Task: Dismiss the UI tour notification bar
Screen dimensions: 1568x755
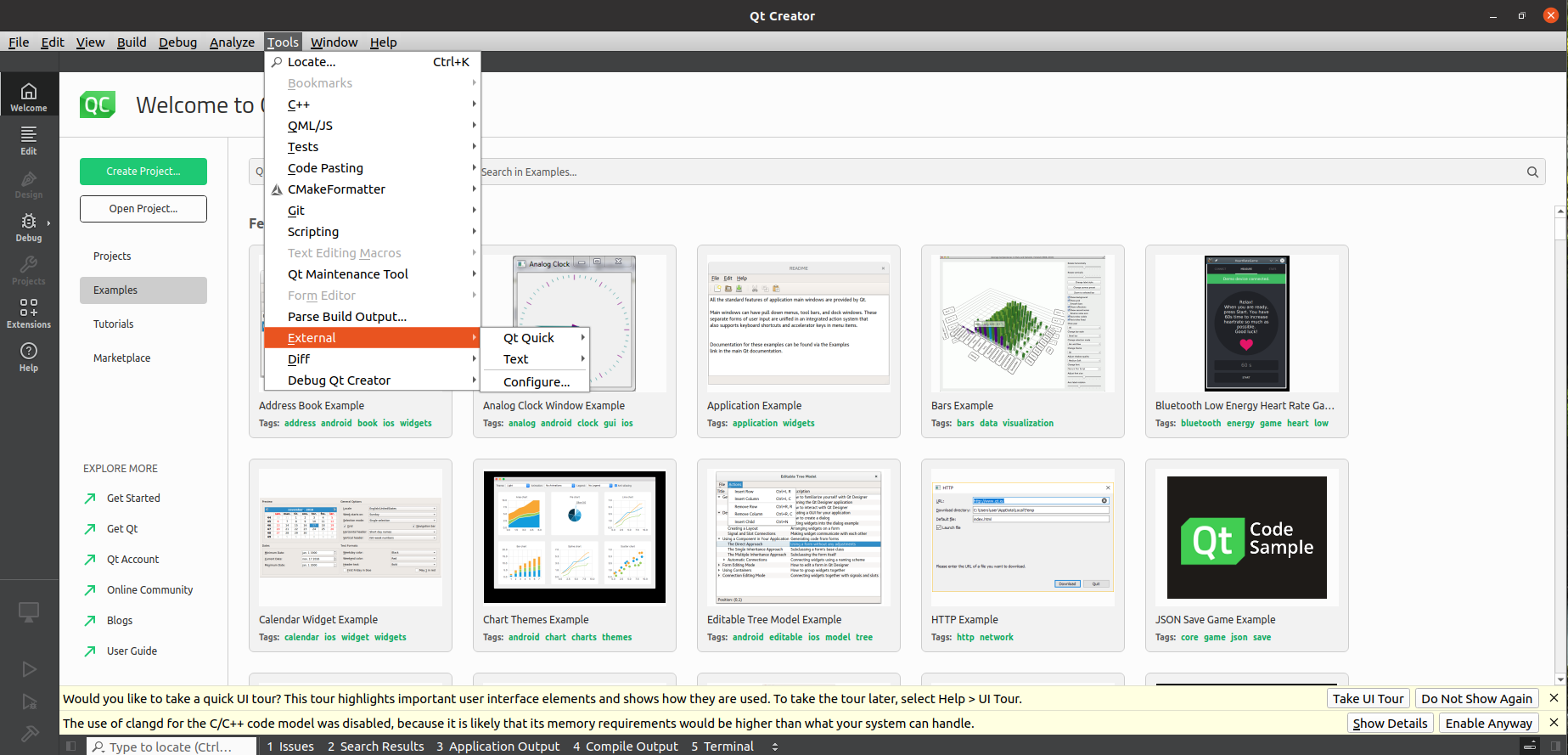Action: 1554,698
